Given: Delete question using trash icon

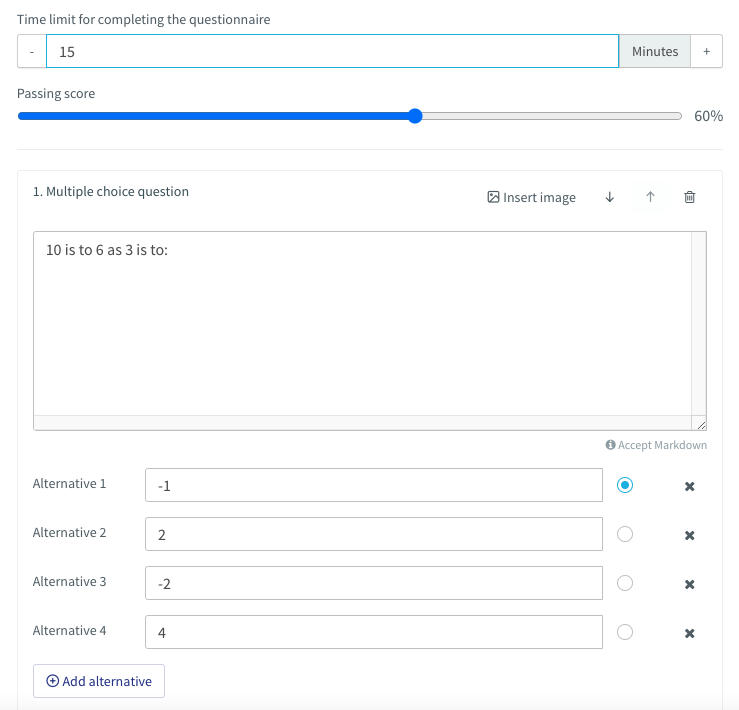Looking at the screenshot, I should [690, 197].
